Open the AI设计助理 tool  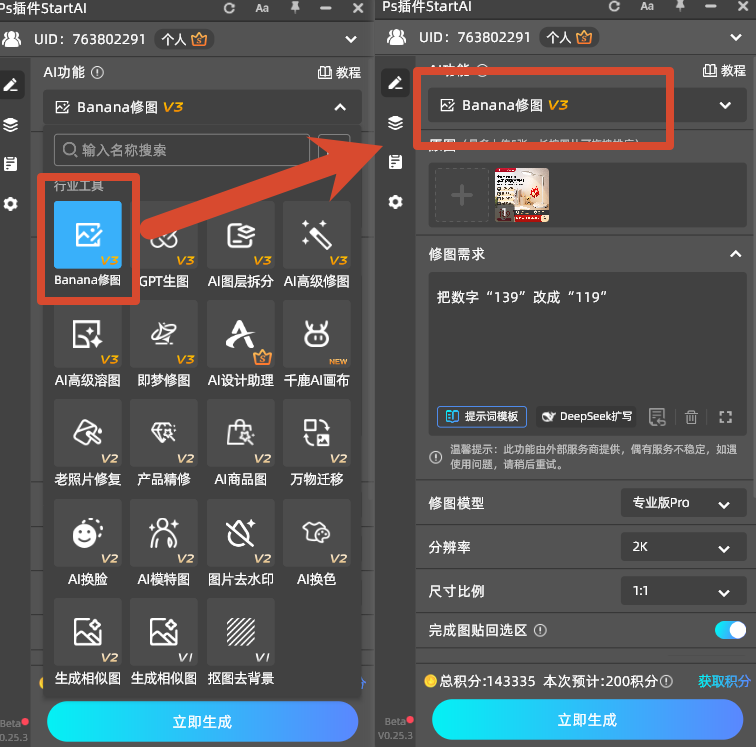[x=241, y=334]
